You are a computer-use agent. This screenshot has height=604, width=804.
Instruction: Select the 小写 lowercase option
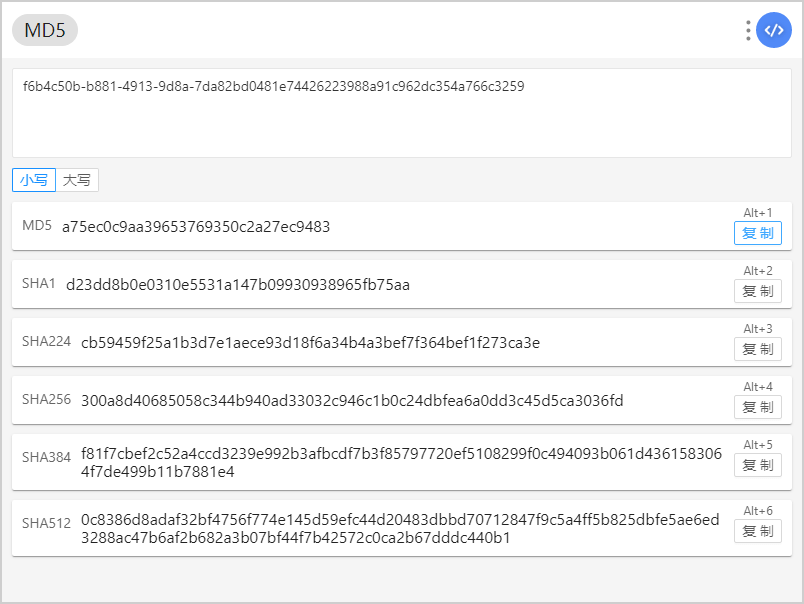(x=34, y=180)
